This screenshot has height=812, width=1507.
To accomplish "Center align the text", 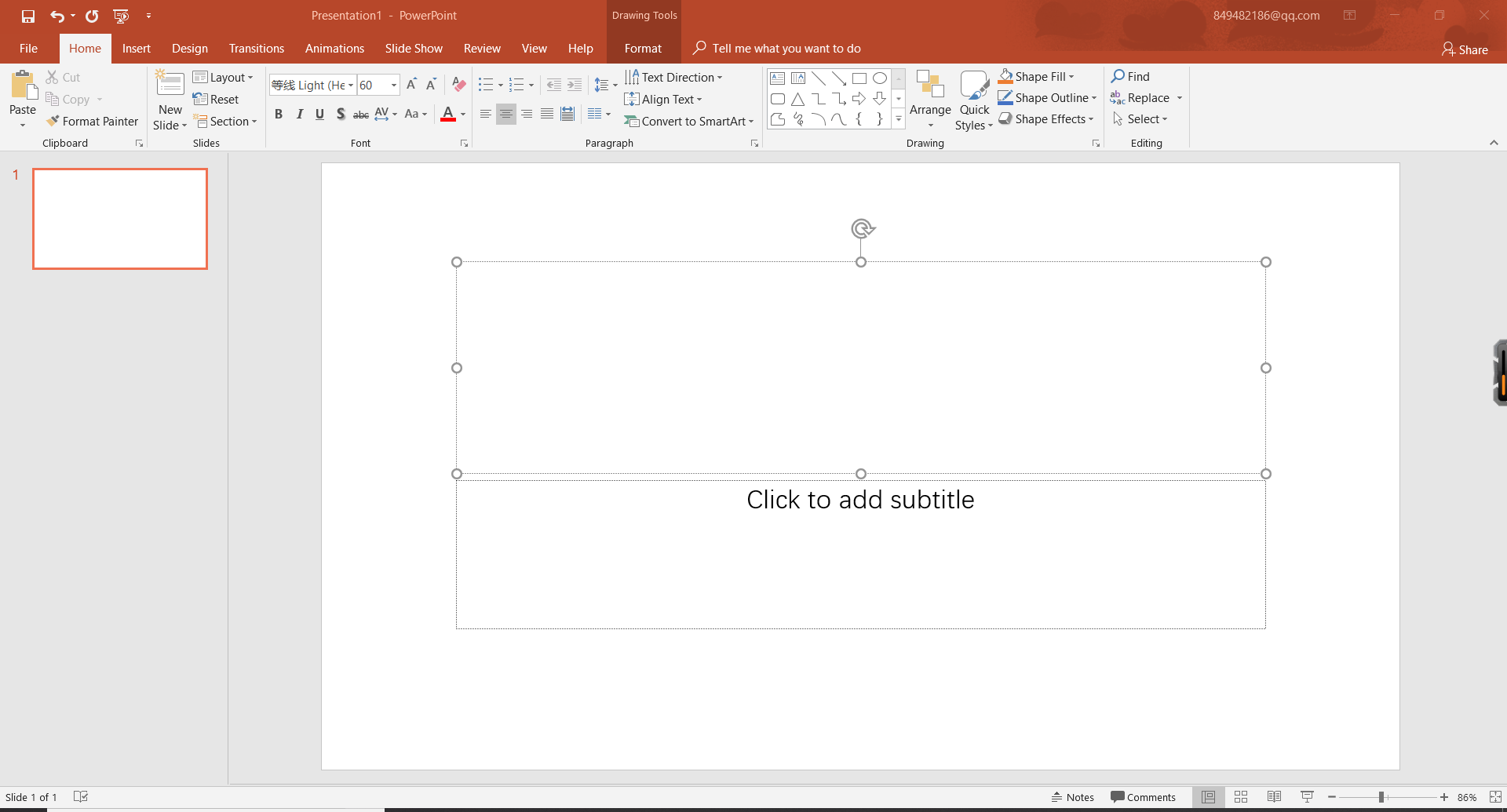I will click(506, 115).
